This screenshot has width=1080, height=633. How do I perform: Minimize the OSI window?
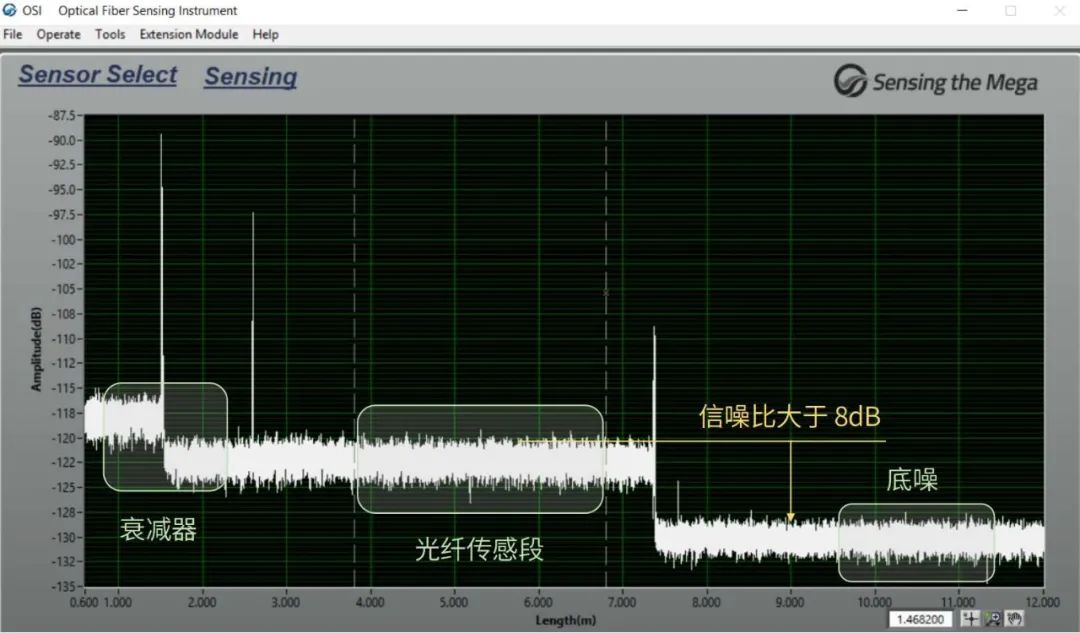(963, 11)
